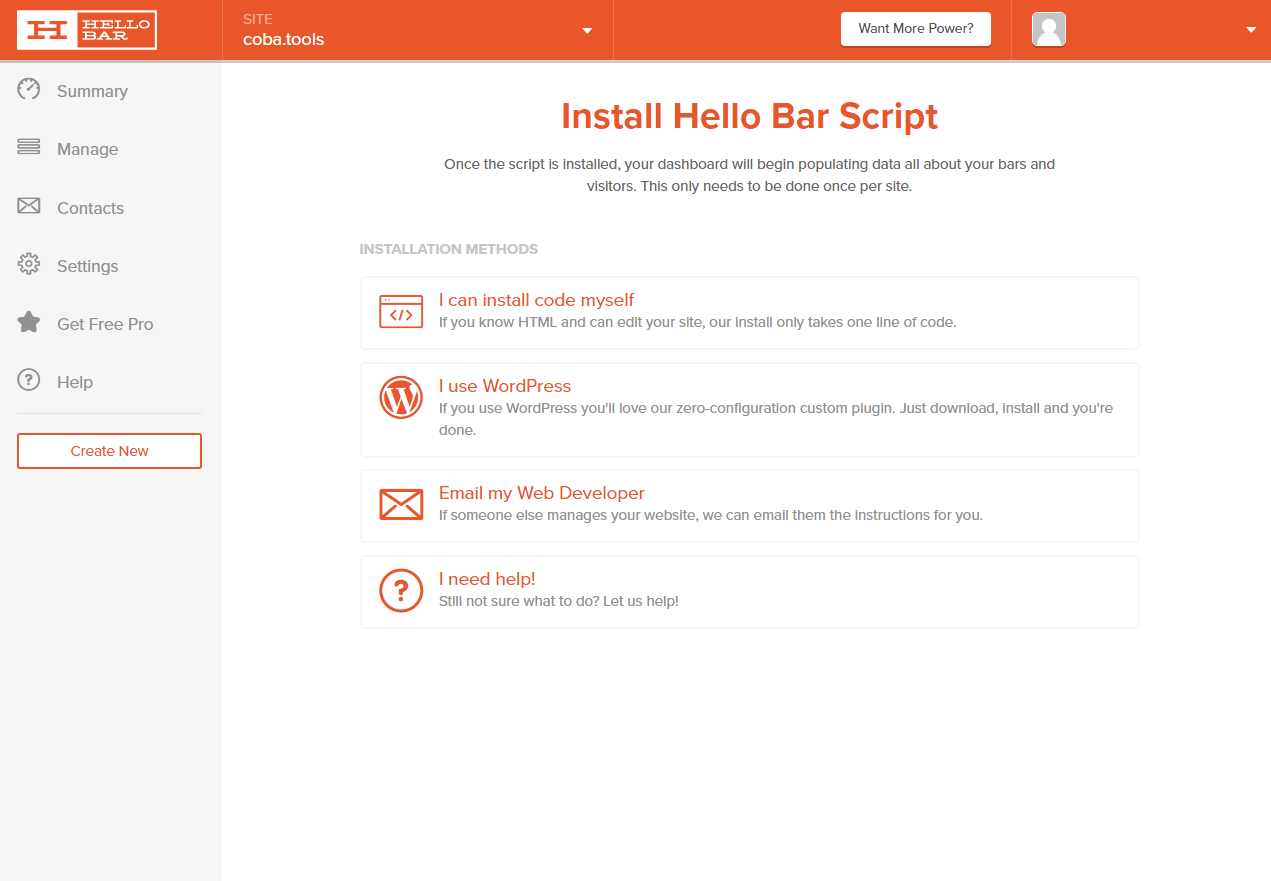Click the user avatar thumbnail
Viewport: 1271px width, 881px height.
tap(1048, 30)
